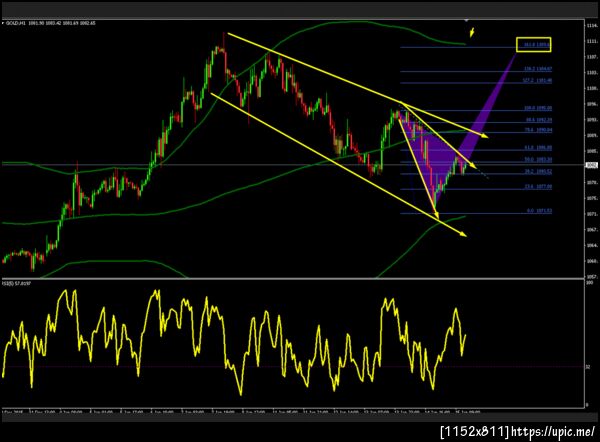
Task: Click the 100.0 Fibonacci level label
Action: 538,108
